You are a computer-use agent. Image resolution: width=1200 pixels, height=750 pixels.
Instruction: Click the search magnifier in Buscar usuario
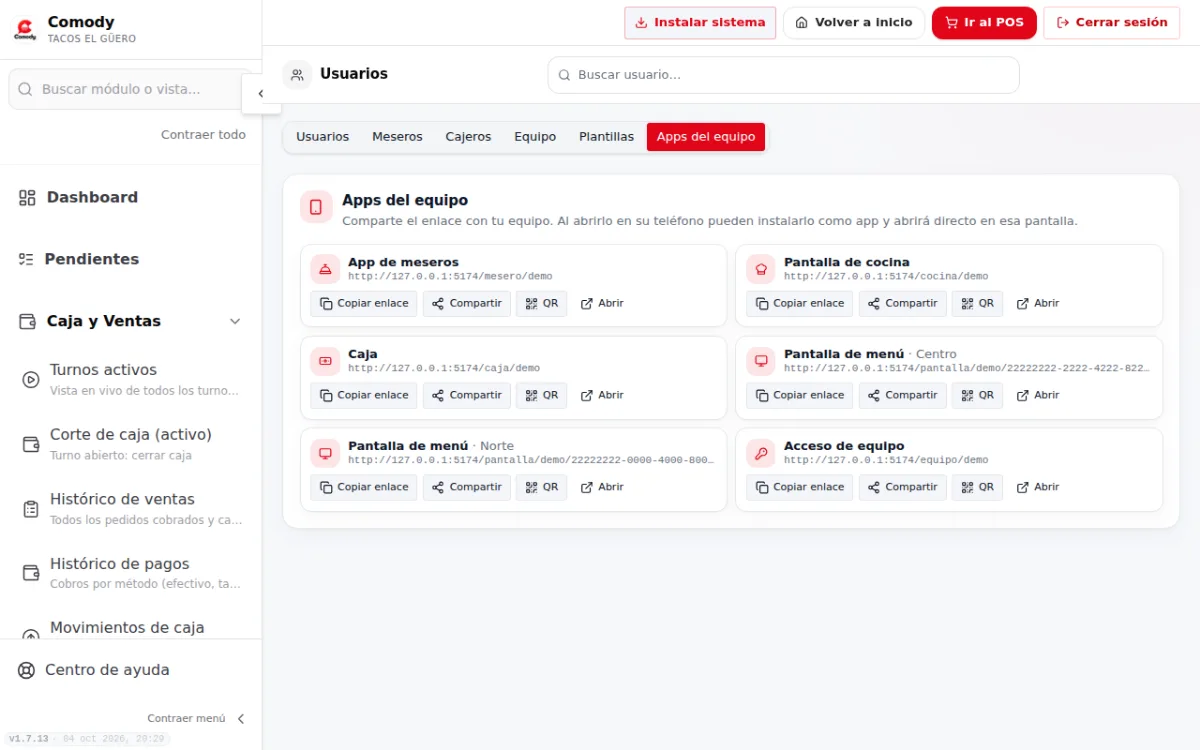click(564, 75)
